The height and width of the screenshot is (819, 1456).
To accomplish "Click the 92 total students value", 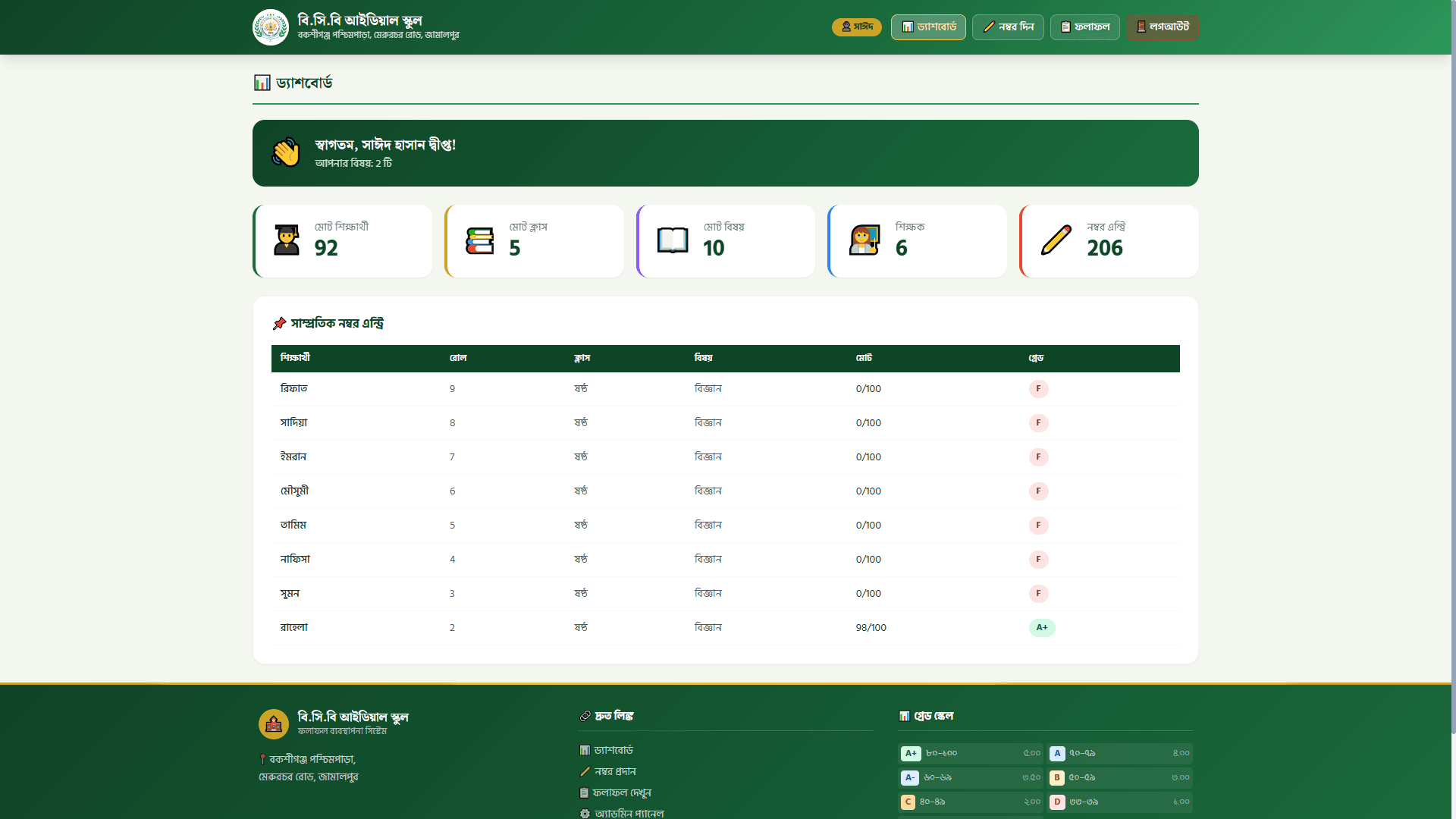I will coord(326,248).
